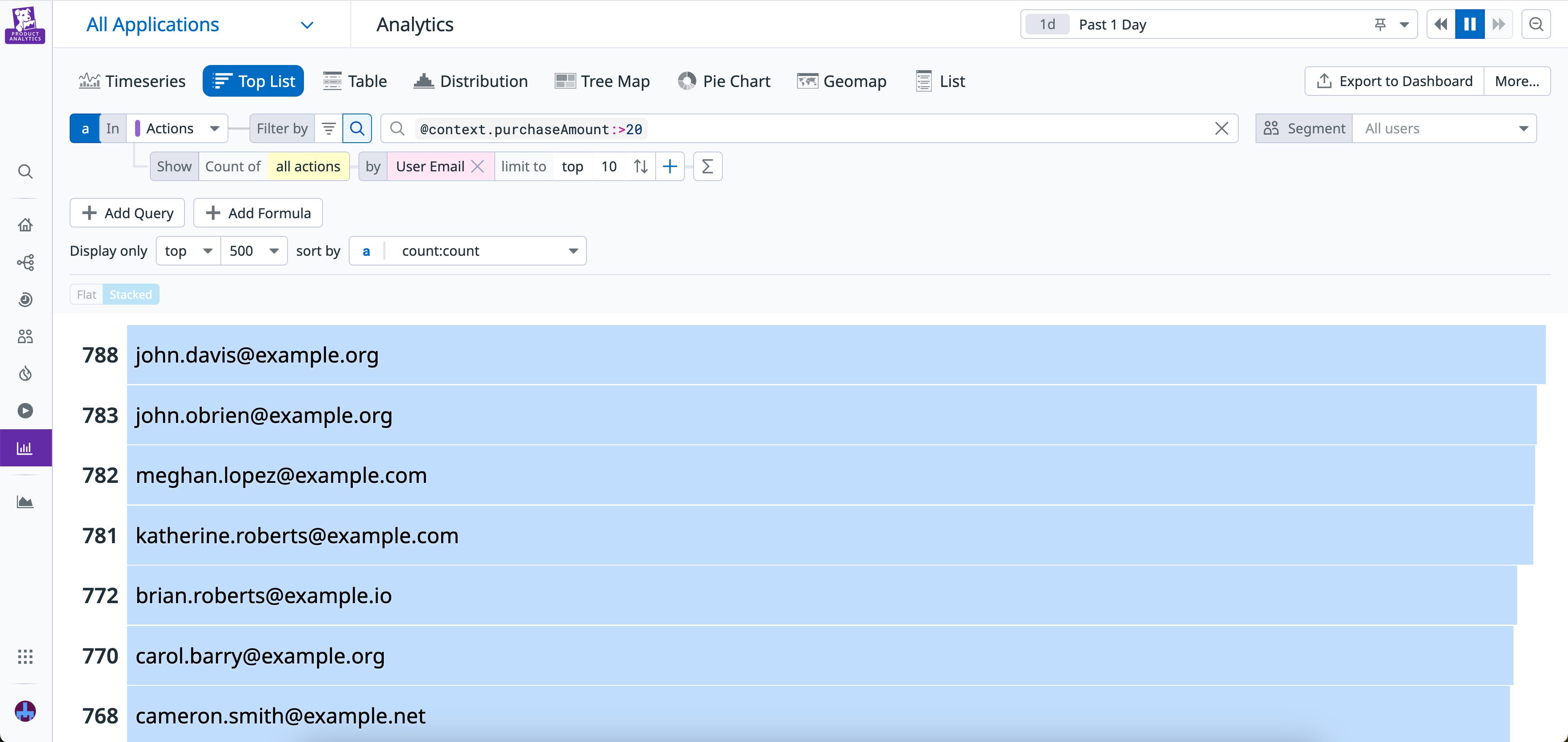The width and height of the screenshot is (1568, 742).
Task: Open the sidebar home icon
Action: 25,225
